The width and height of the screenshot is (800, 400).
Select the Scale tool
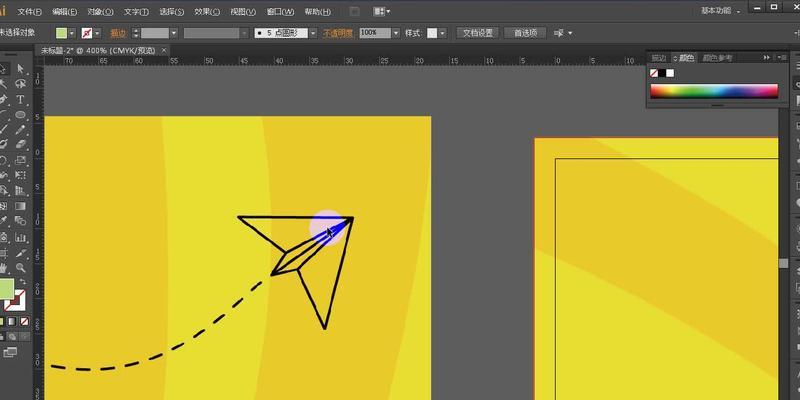[20, 160]
